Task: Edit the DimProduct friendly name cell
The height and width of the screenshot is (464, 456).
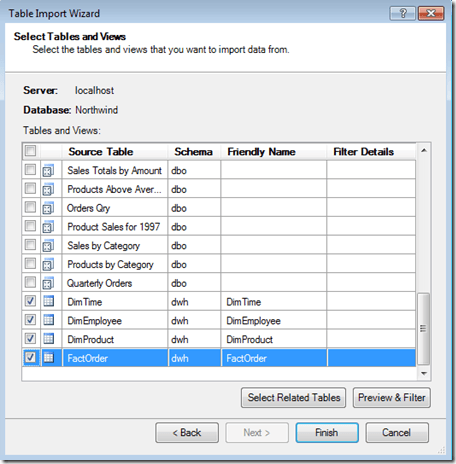Action: click(x=274, y=339)
